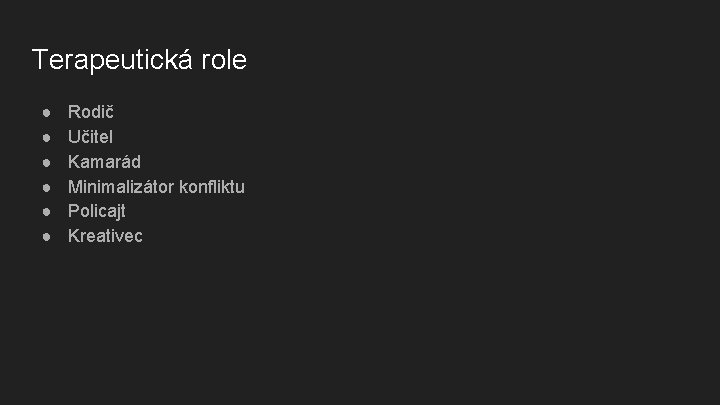720x405 pixels.
Task: Click the Kreativec list item text
Action: point(105,237)
